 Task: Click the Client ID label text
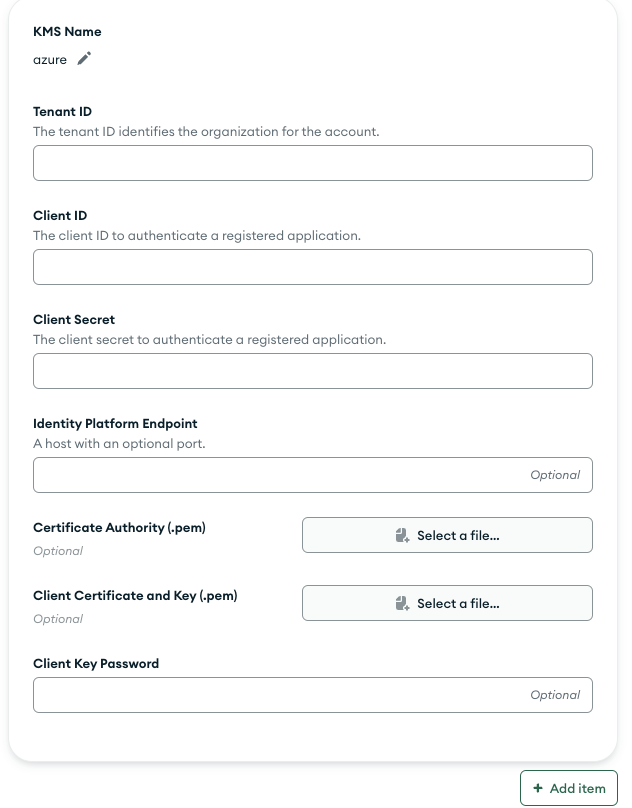pos(60,216)
